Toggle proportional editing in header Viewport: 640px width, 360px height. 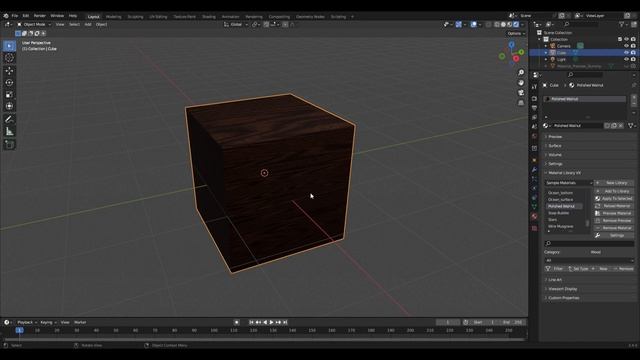point(285,24)
